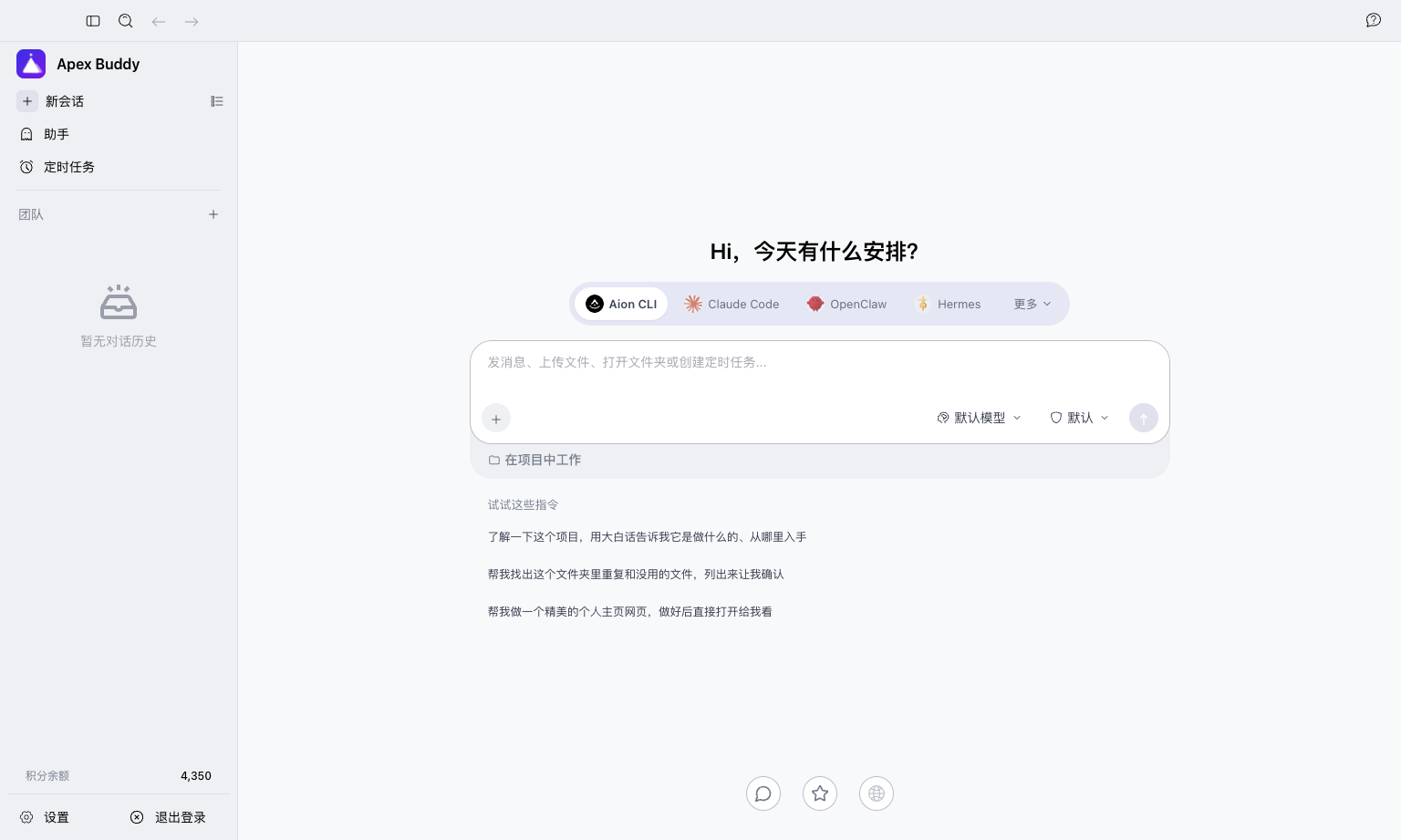Click the plus attachment button
Image resolution: width=1401 pixels, height=840 pixels.
point(496,419)
